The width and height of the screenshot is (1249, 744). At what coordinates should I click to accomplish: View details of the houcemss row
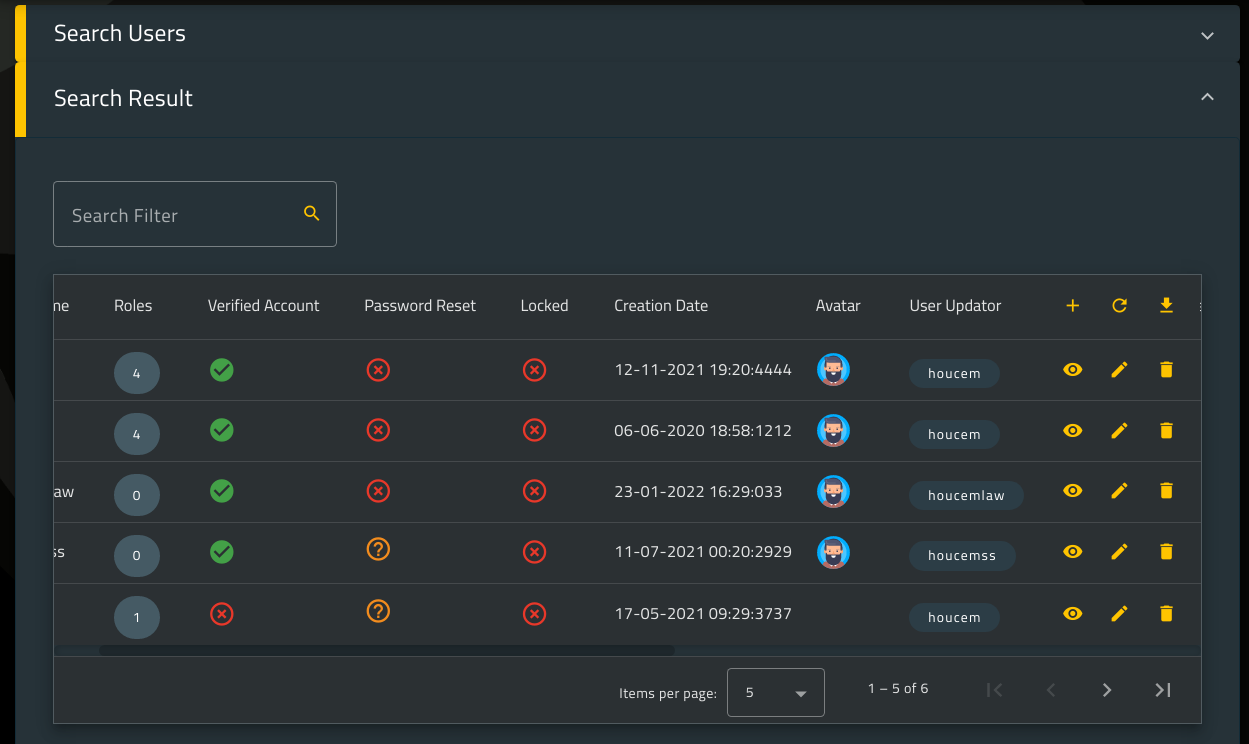pyautogui.click(x=1073, y=552)
